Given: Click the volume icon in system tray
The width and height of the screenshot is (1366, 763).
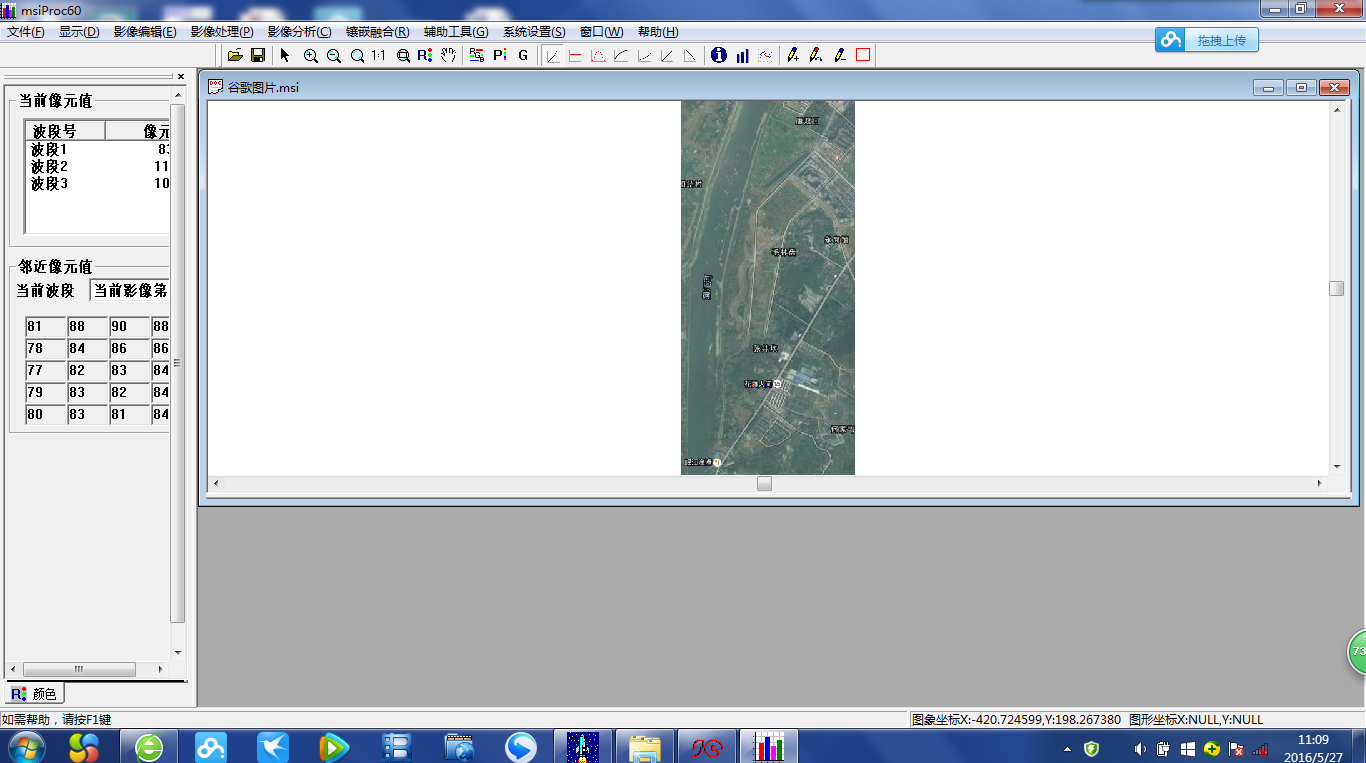Looking at the screenshot, I should pyautogui.click(x=1140, y=749).
